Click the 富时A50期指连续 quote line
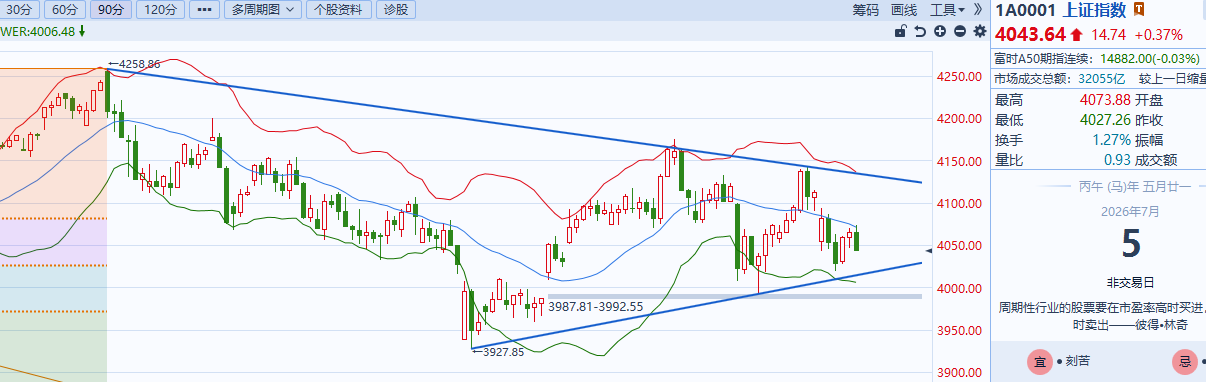Viewport: 1206px width, 382px height. point(1098,59)
